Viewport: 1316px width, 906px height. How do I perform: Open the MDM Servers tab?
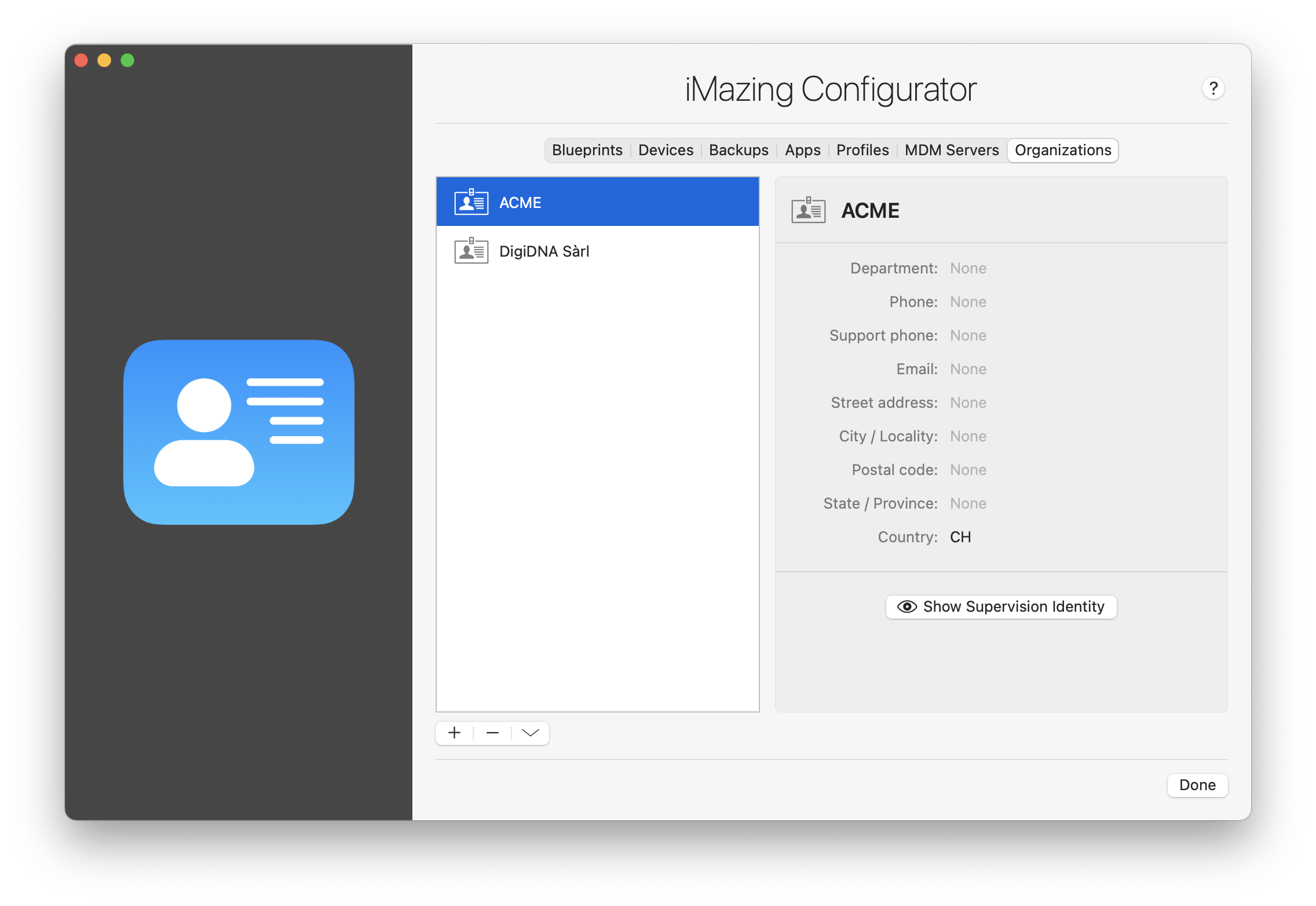[x=952, y=150]
